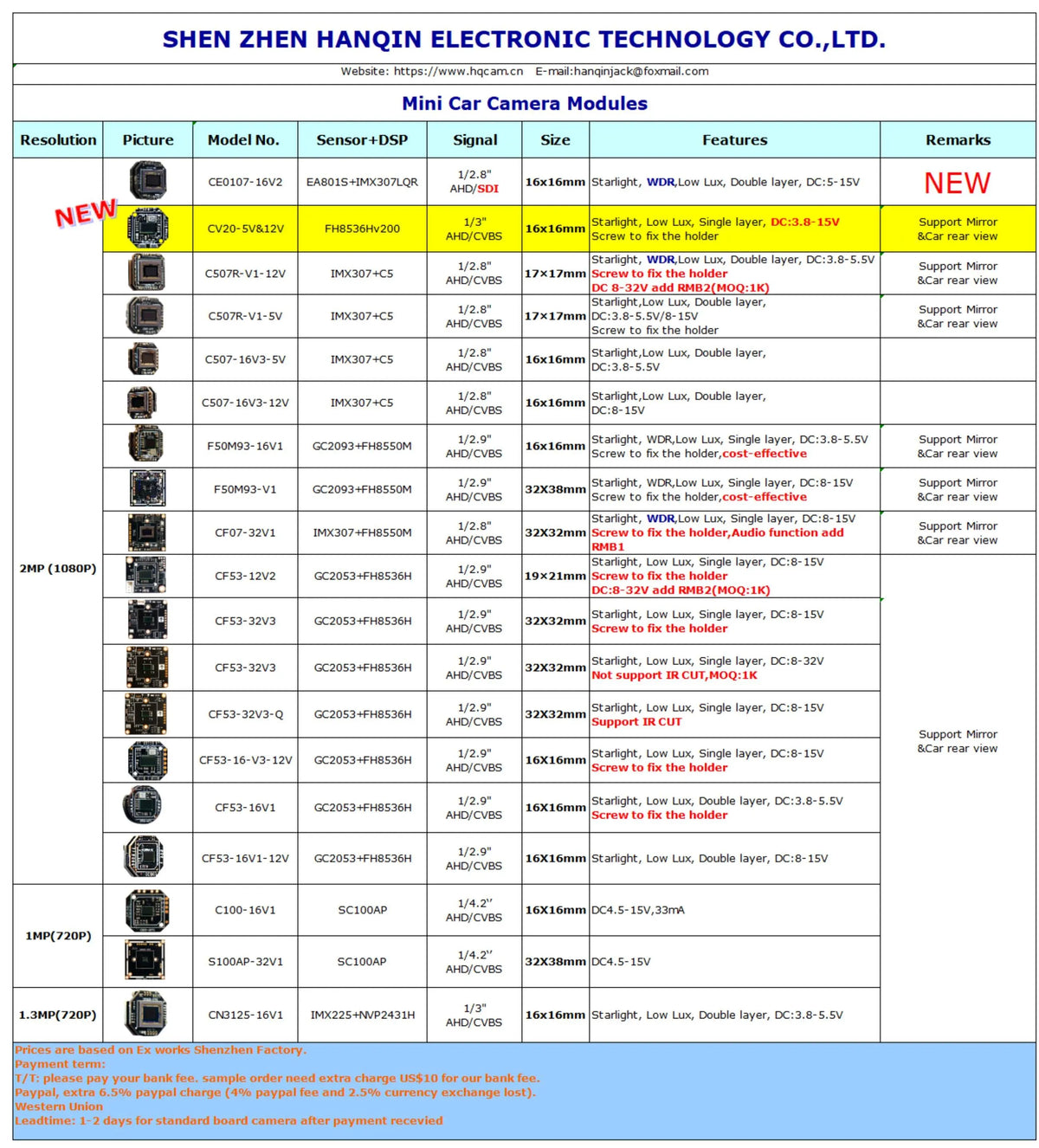The width and height of the screenshot is (1039, 1148).
Task: Click the CF53-16-V3-12V module picture
Action: 148,760
